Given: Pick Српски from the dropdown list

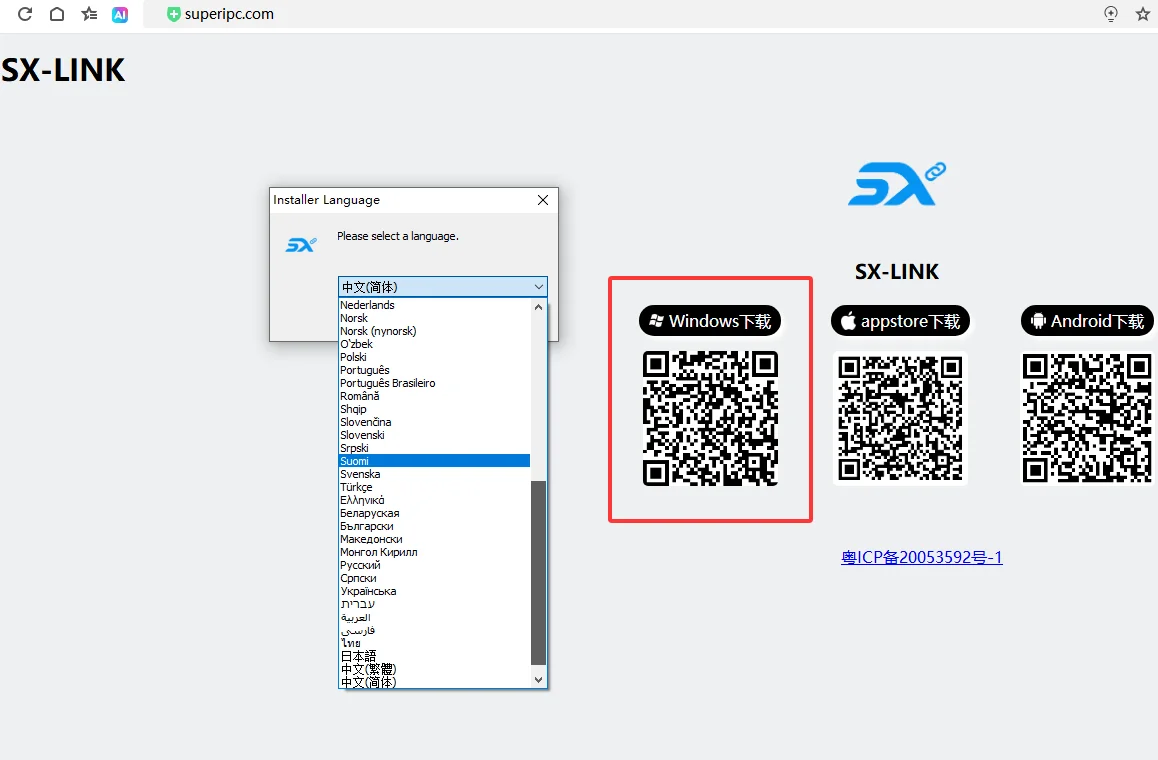Looking at the screenshot, I should [x=434, y=578].
